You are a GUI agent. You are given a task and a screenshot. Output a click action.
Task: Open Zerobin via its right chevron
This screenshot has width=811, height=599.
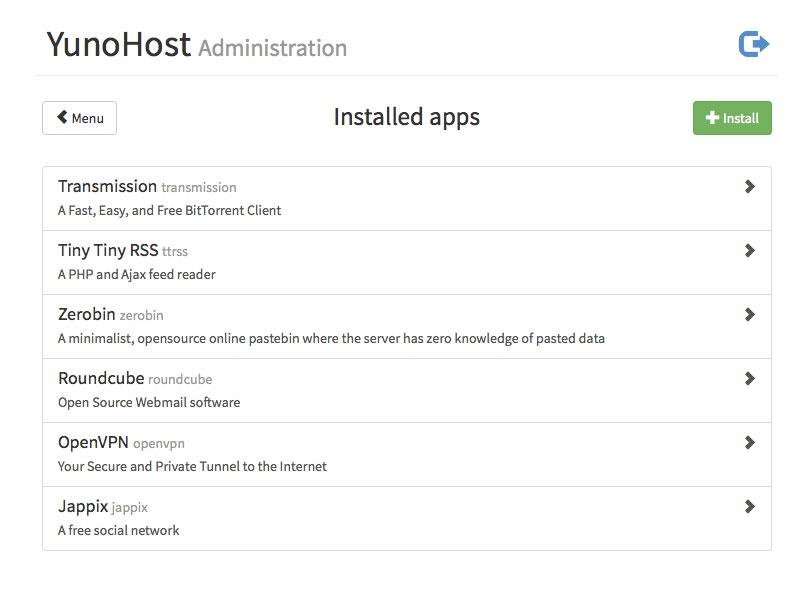(749, 315)
